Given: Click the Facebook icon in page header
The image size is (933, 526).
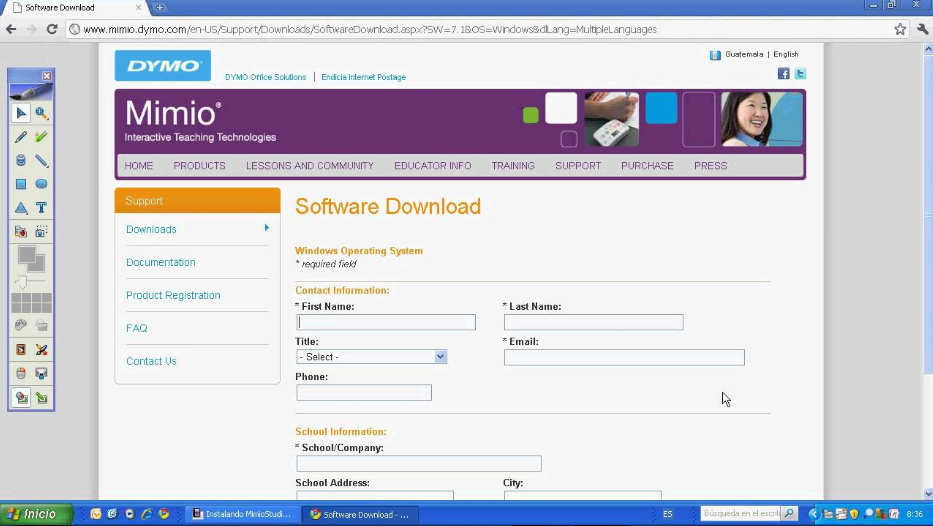Looking at the screenshot, I should tap(784, 73).
